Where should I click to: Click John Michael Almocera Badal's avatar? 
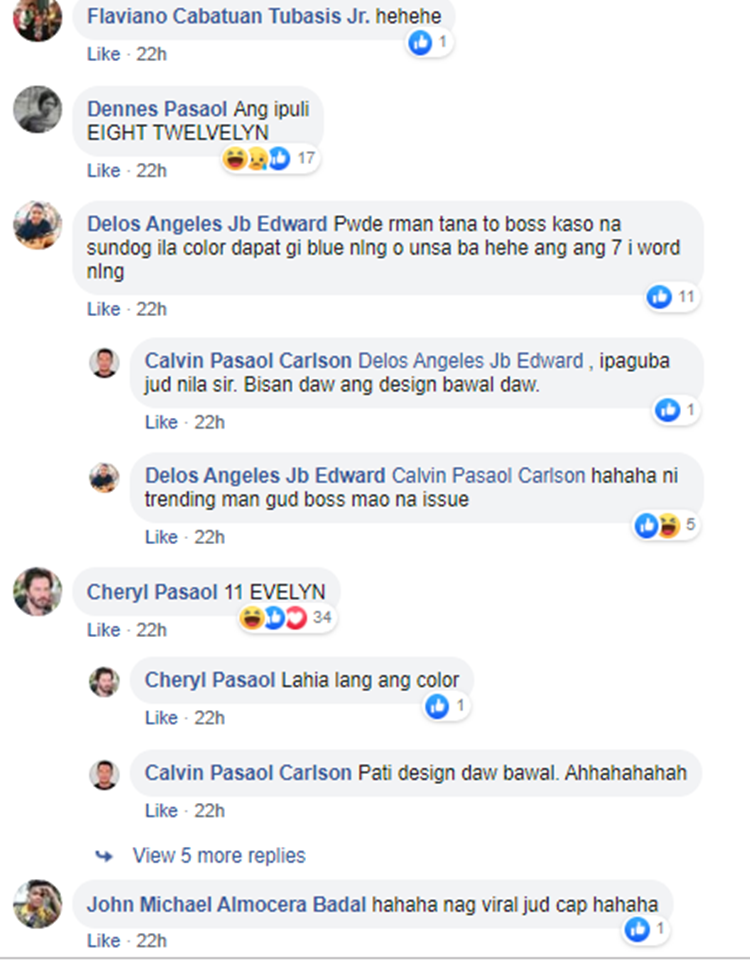pos(38,905)
